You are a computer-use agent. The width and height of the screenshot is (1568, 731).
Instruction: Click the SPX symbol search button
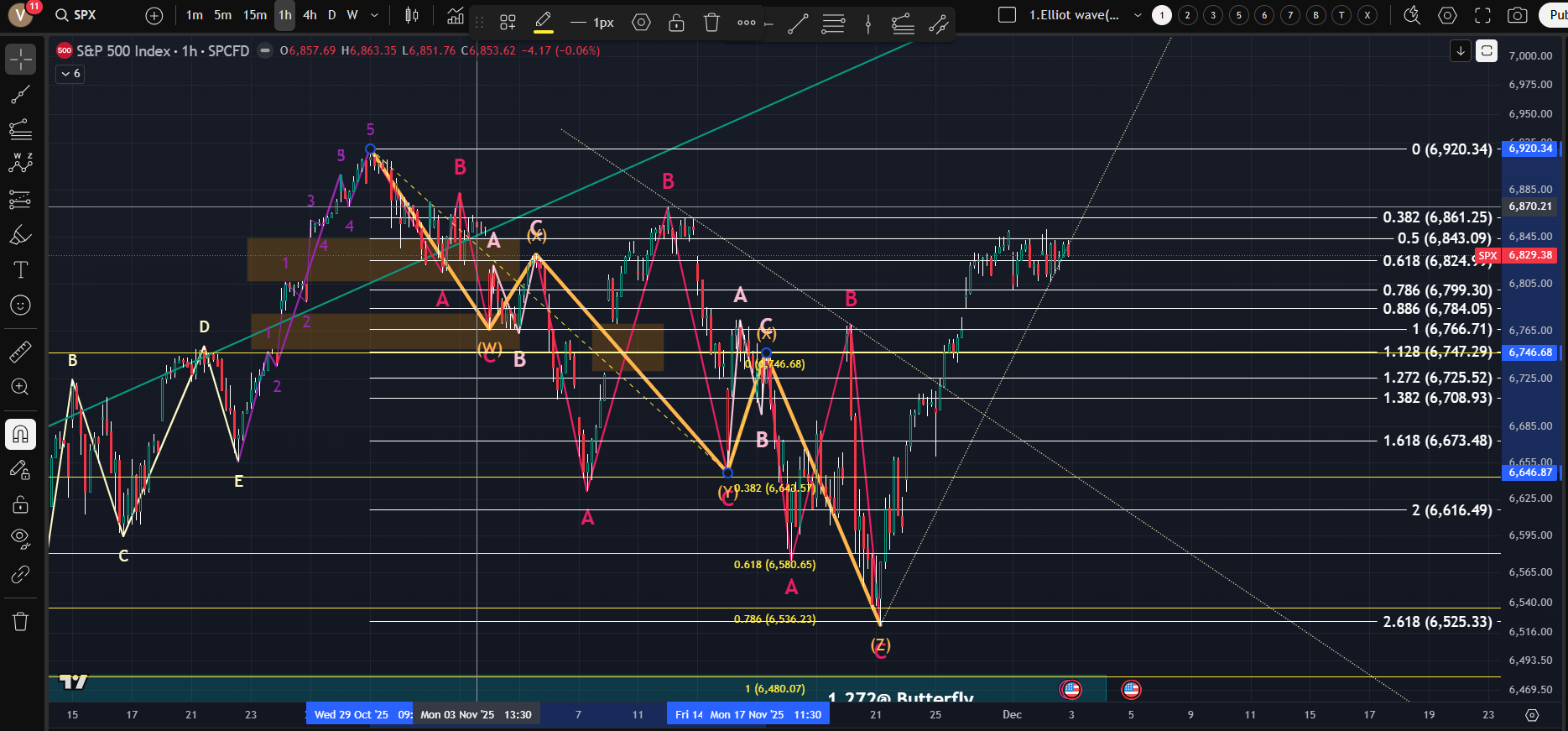[x=76, y=15]
